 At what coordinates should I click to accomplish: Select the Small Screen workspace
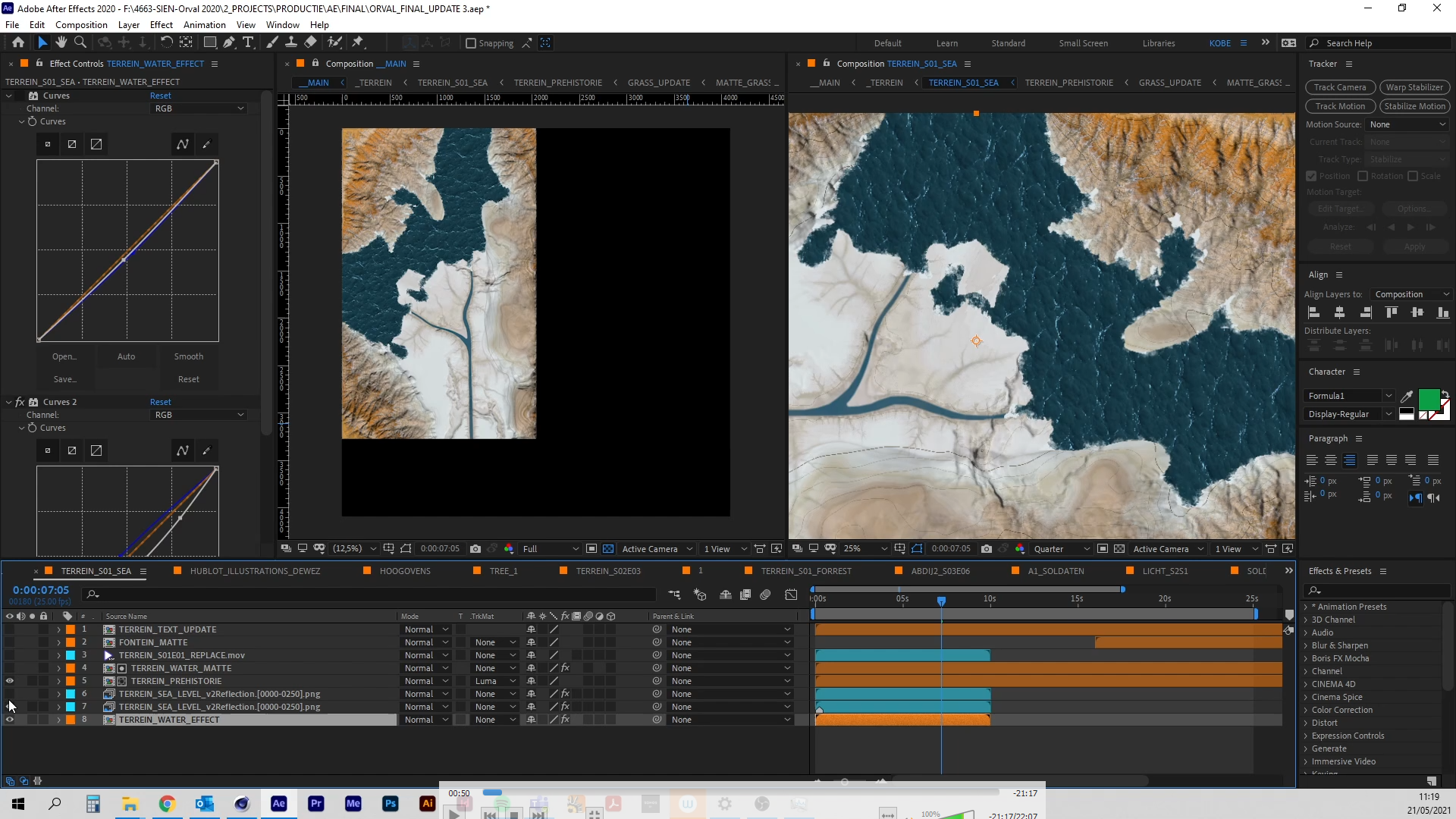pyautogui.click(x=1083, y=43)
